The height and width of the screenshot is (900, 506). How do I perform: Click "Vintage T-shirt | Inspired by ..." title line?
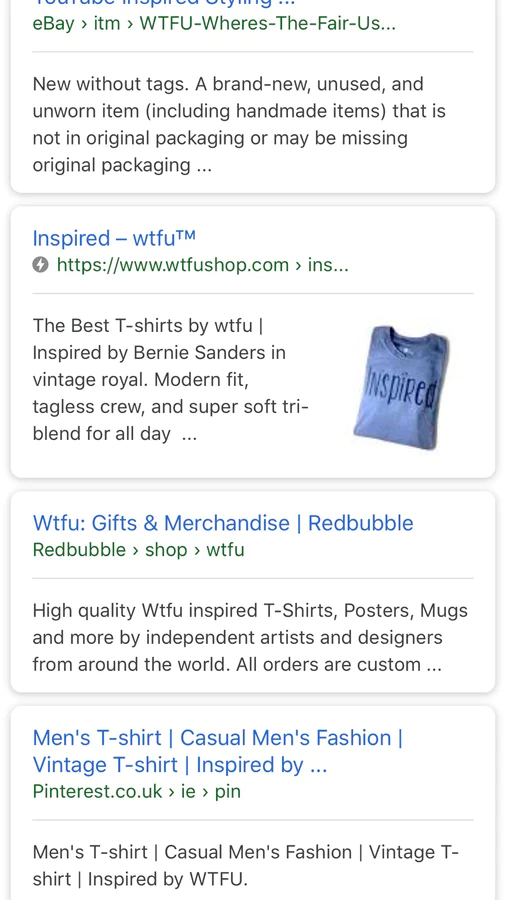pos(180,765)
